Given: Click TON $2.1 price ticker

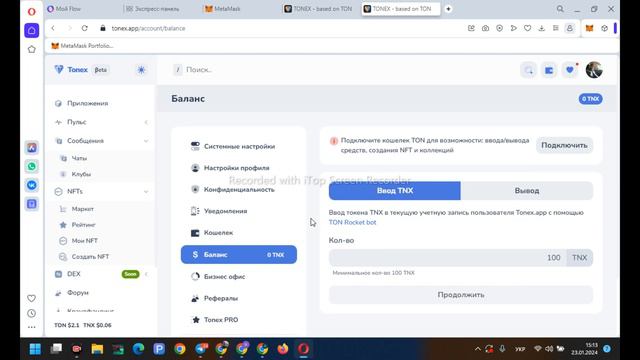Looking at the screenshot, I should coord(67,325).
